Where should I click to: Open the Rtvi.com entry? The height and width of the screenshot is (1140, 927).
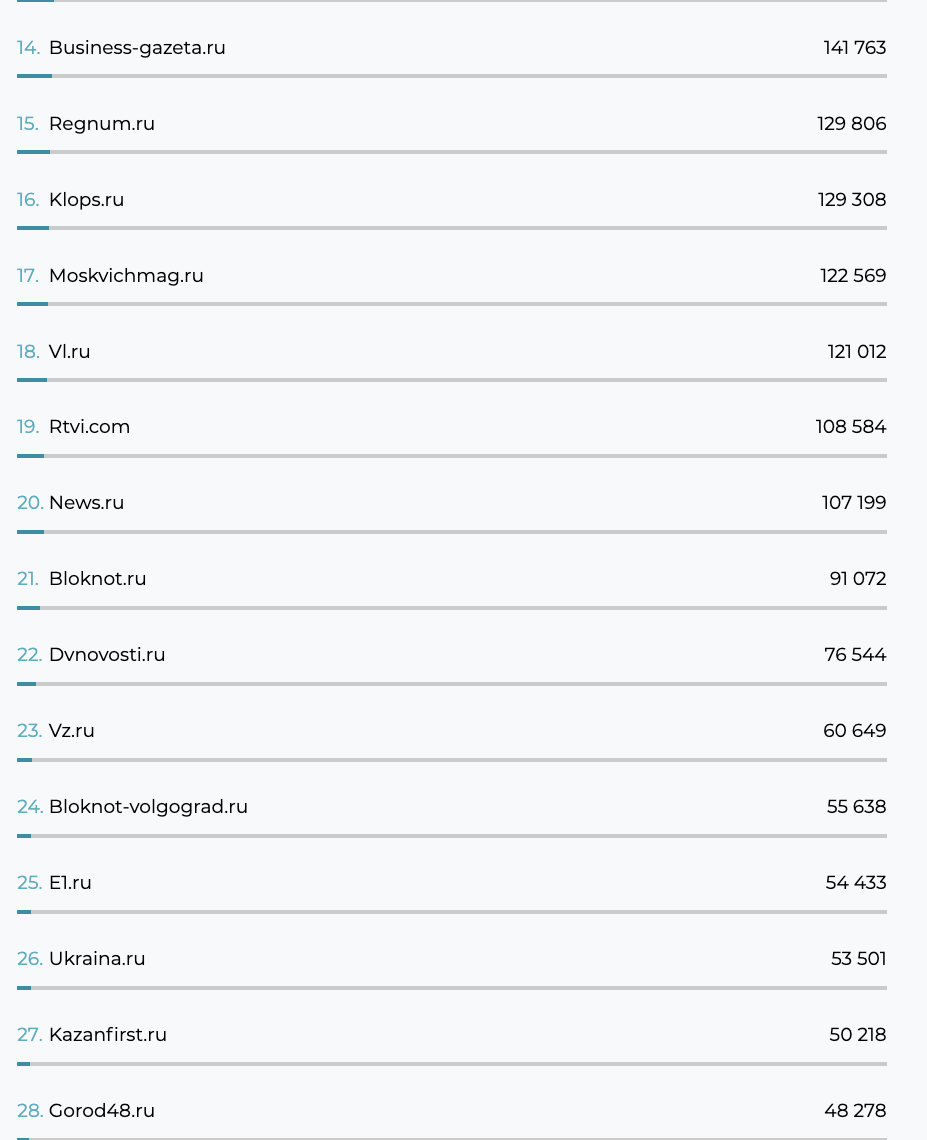coord(90,427)
